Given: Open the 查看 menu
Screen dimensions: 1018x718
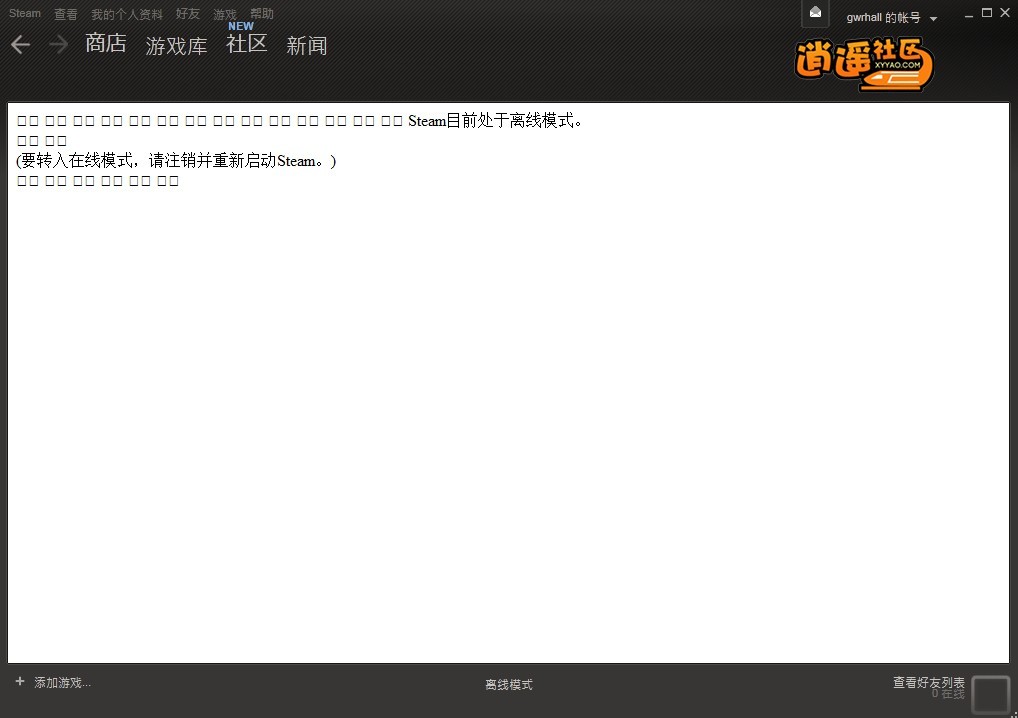Looking at the screenshot, I should [x=66, y=14].
